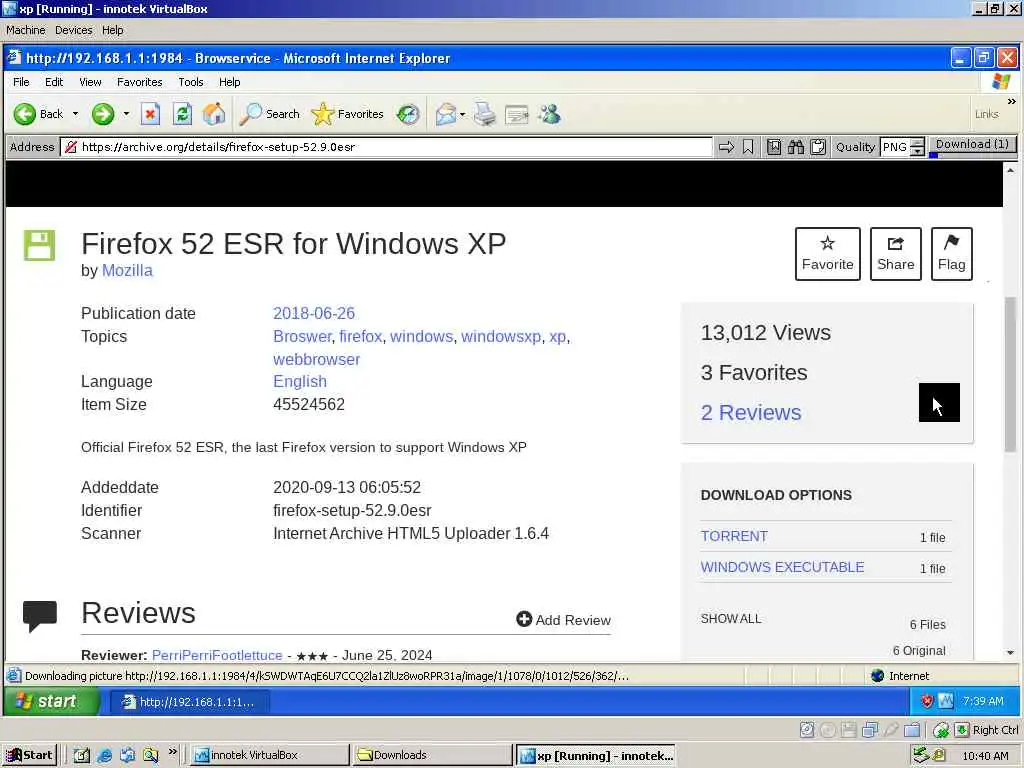
Task: Click the page scrollbar down arrow
Action: click(x=1010, y=652)
